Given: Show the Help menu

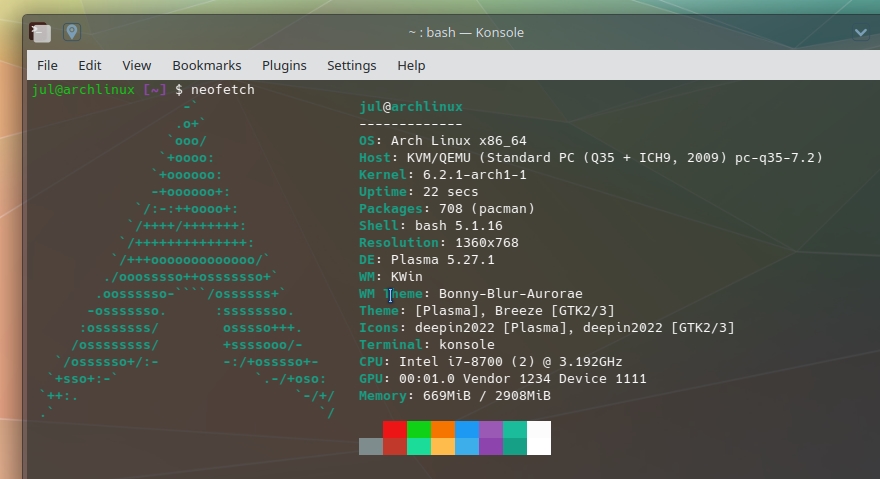Looking at the screenshot, I should click(411, 65).
